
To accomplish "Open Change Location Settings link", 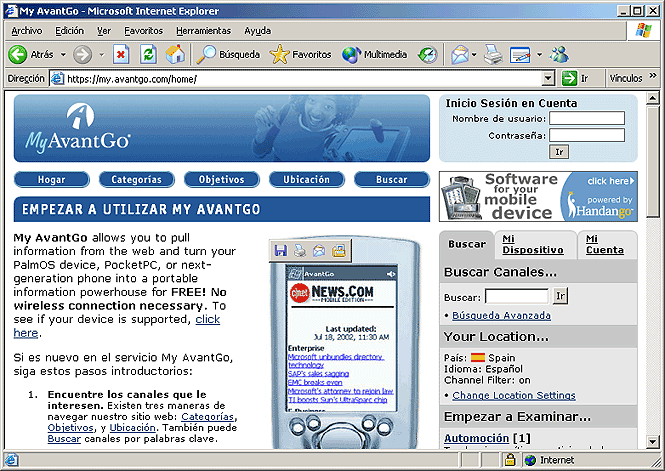I will tap(514, 395).
